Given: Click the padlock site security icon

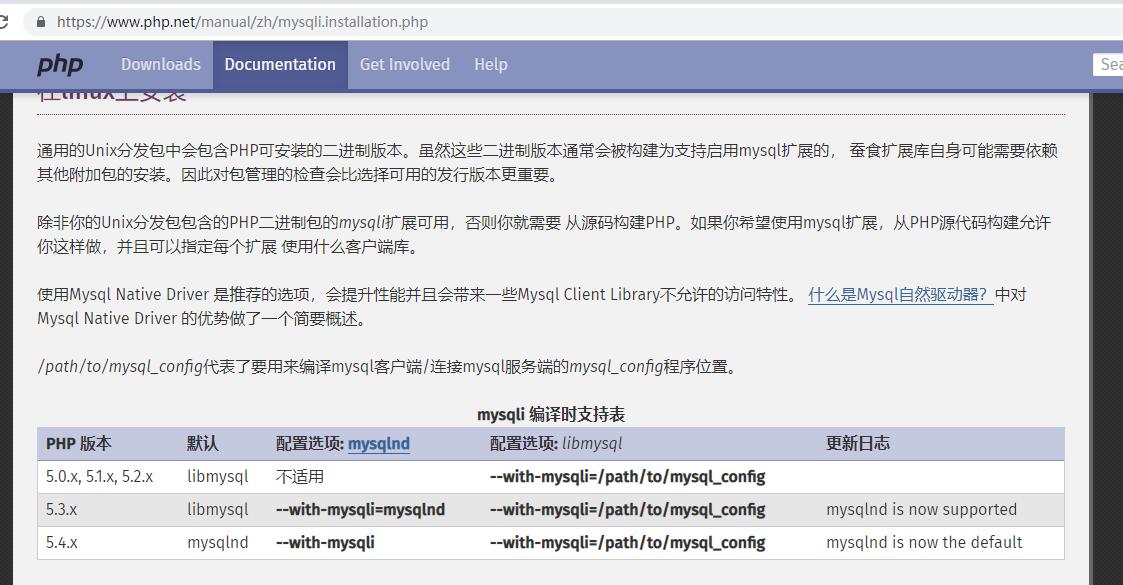Looking at the screenshot, I should click(x=42, y=22).
